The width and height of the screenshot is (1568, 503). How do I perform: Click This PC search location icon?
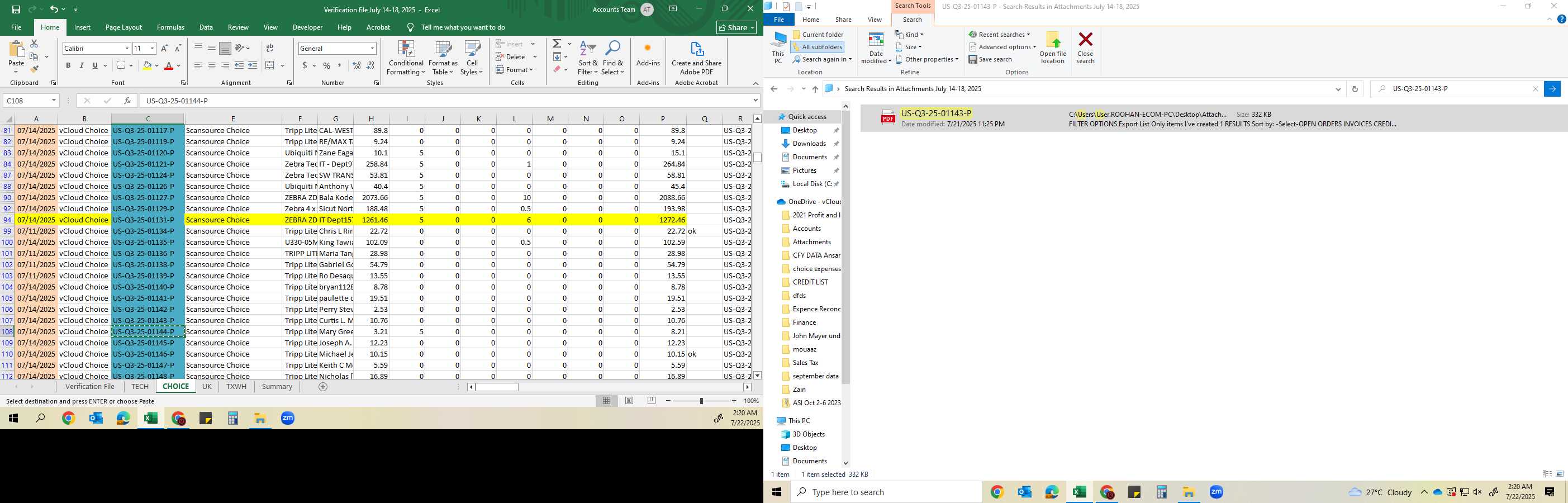click(778, 48)
